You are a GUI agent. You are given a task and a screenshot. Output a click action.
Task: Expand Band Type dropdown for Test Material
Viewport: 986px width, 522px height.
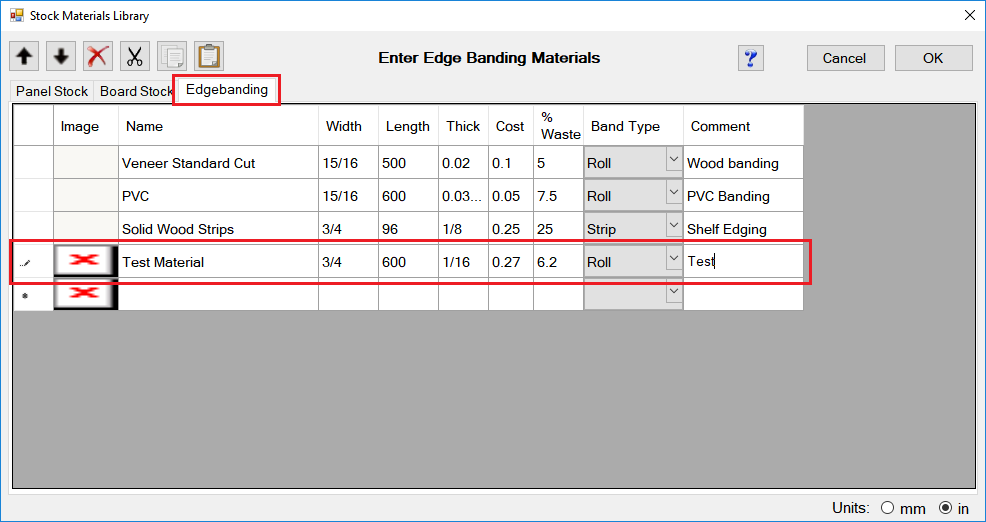coord(673,260)
